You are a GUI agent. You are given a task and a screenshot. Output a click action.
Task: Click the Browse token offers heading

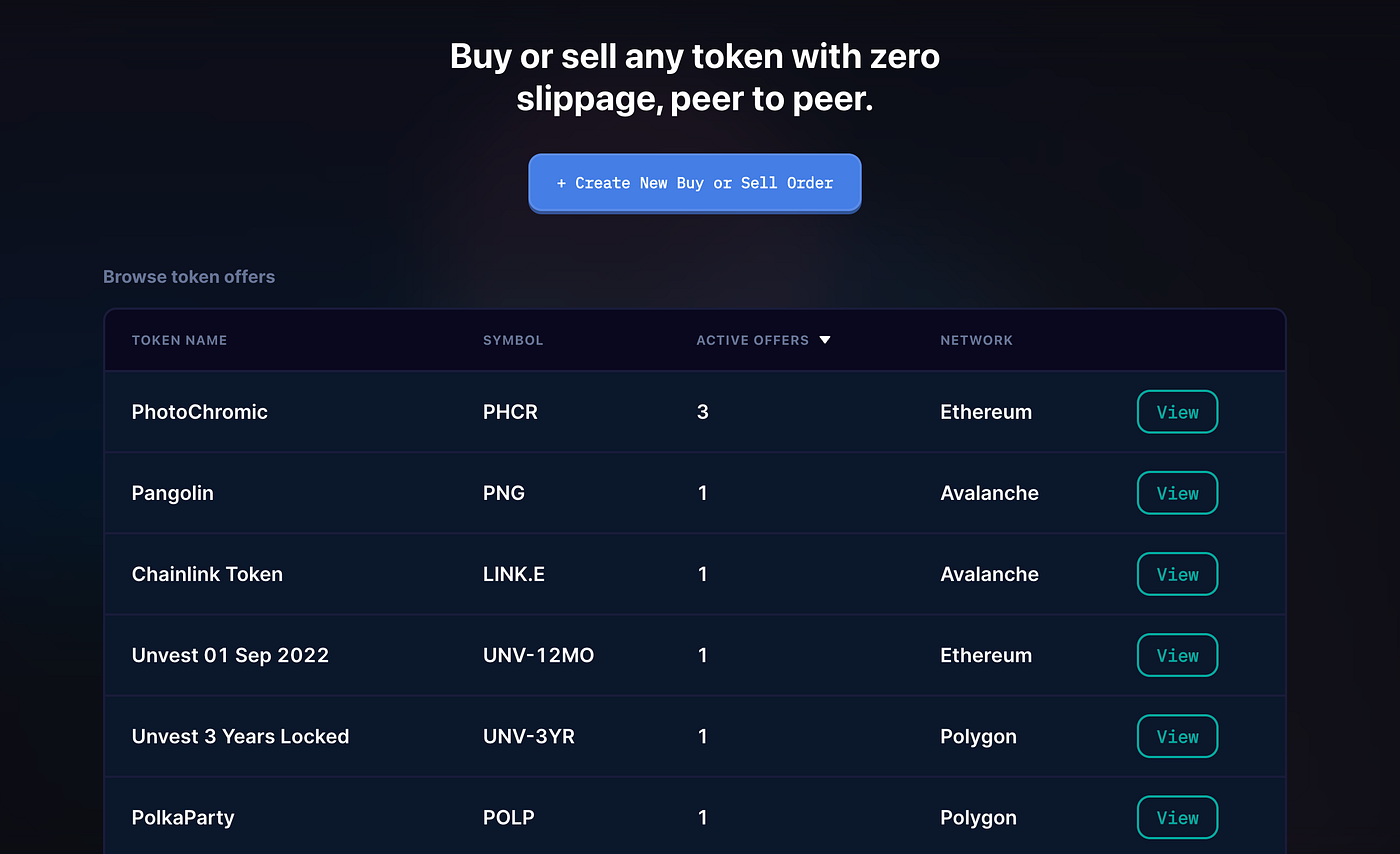(x=189, y=276)
